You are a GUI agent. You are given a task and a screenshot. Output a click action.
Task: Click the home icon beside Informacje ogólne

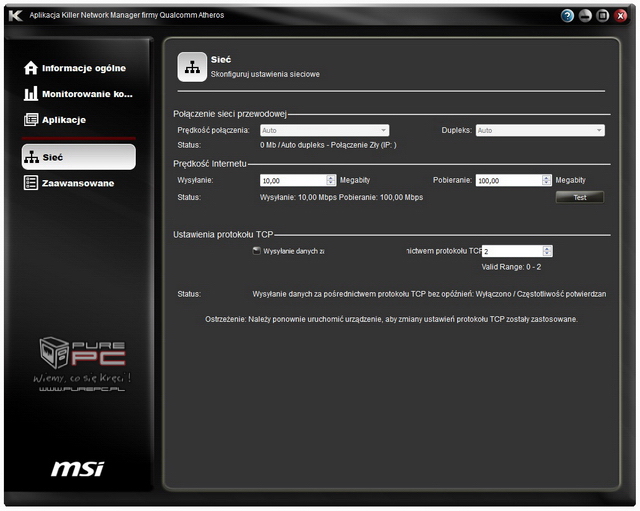pyautogui.click(x=31, y=68)
